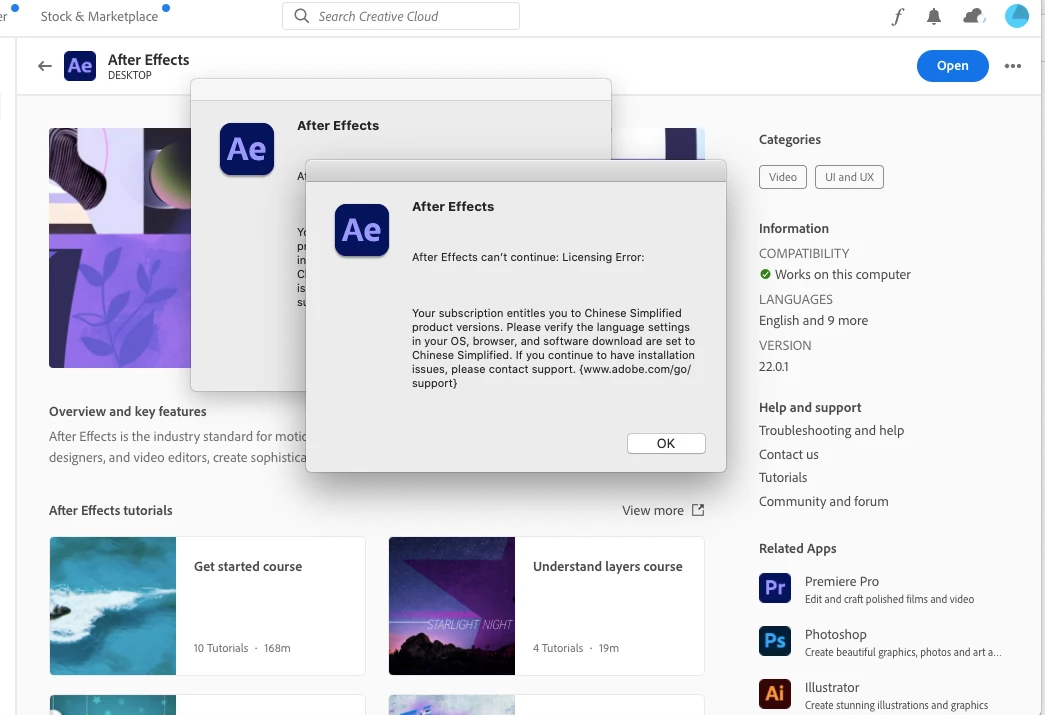Click the Illustrator app icon
The image size is (1045, 715).
pyautogui.click(x=774, y=694)
